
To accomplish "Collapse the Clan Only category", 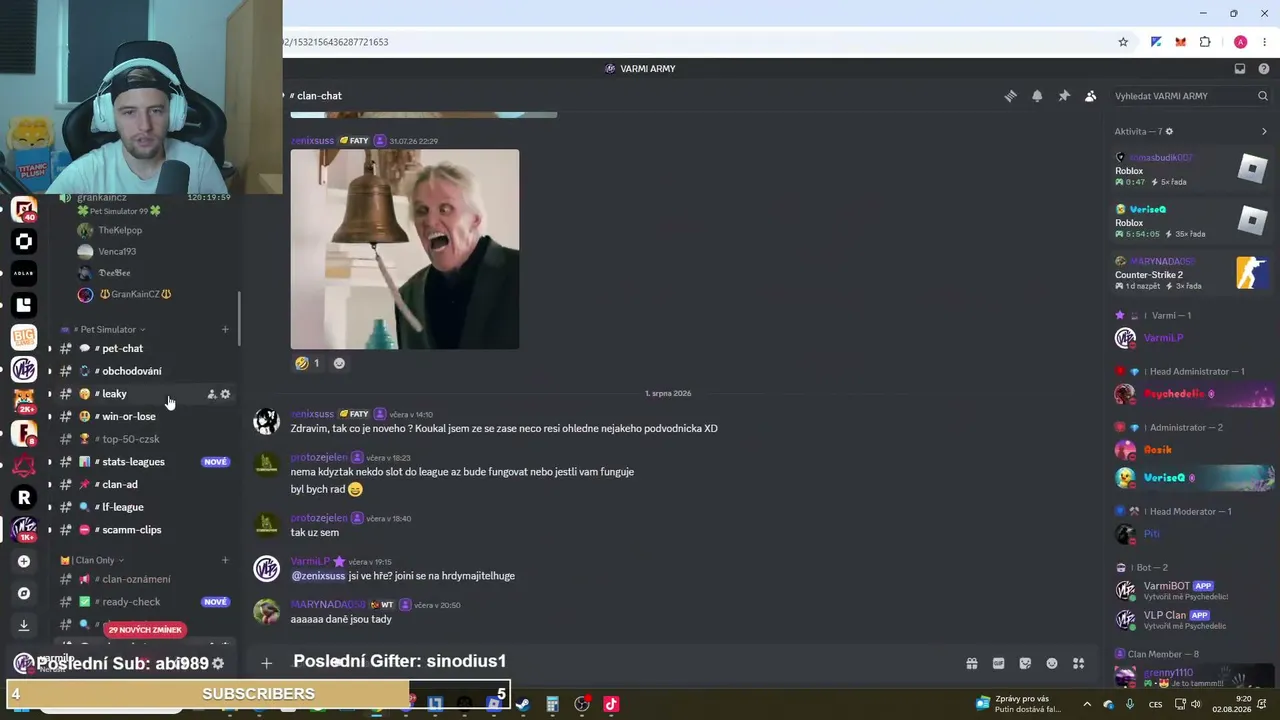I will pos(92,560).
